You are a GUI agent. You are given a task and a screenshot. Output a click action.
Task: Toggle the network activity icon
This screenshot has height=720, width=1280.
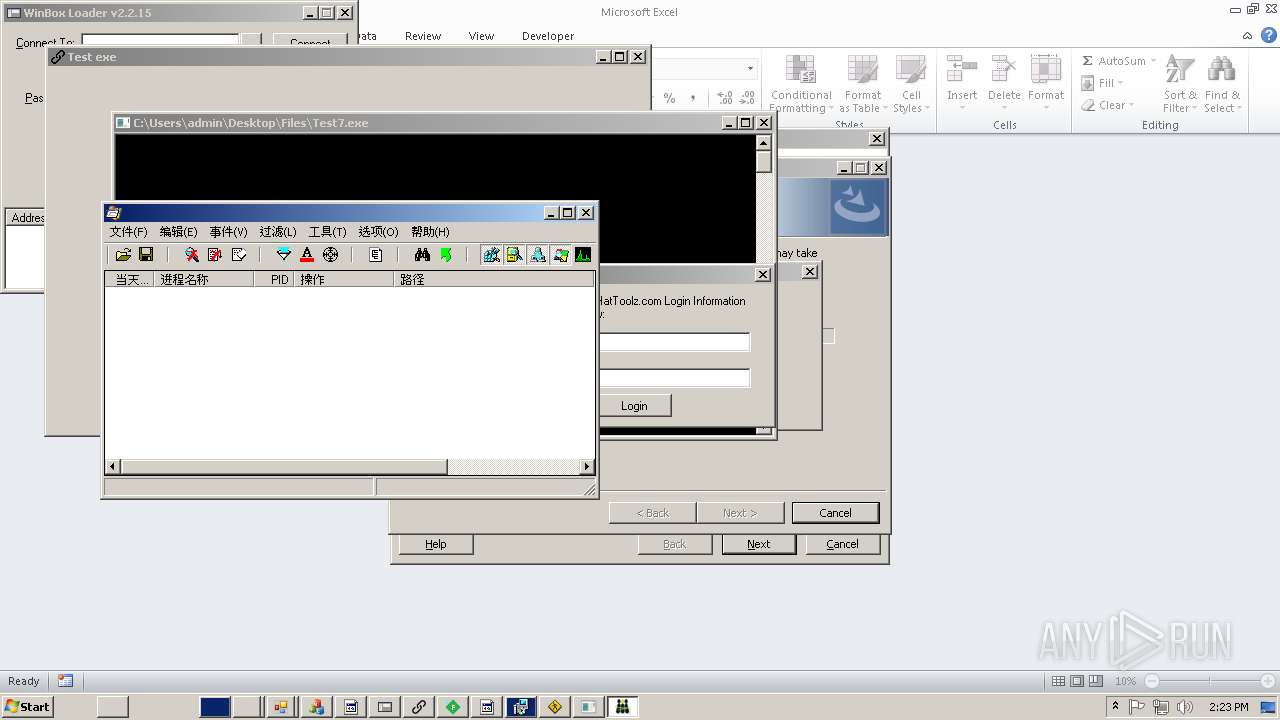click(537, 255)
